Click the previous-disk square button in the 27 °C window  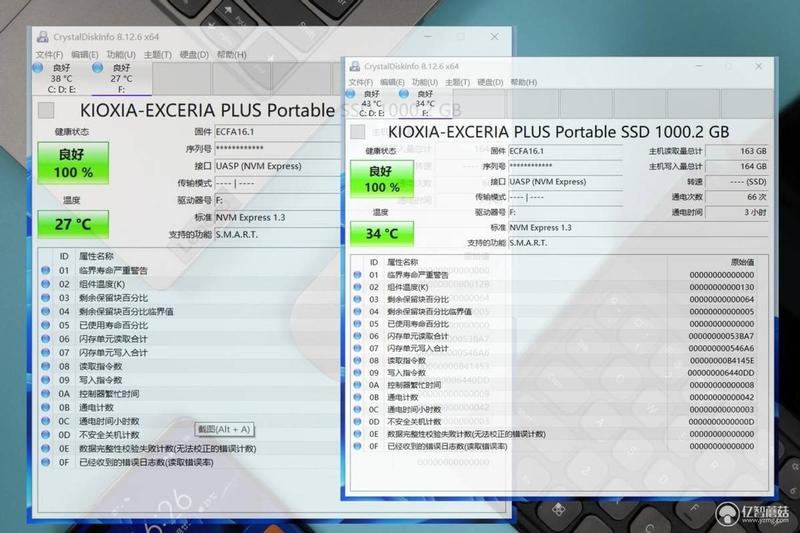46,110
